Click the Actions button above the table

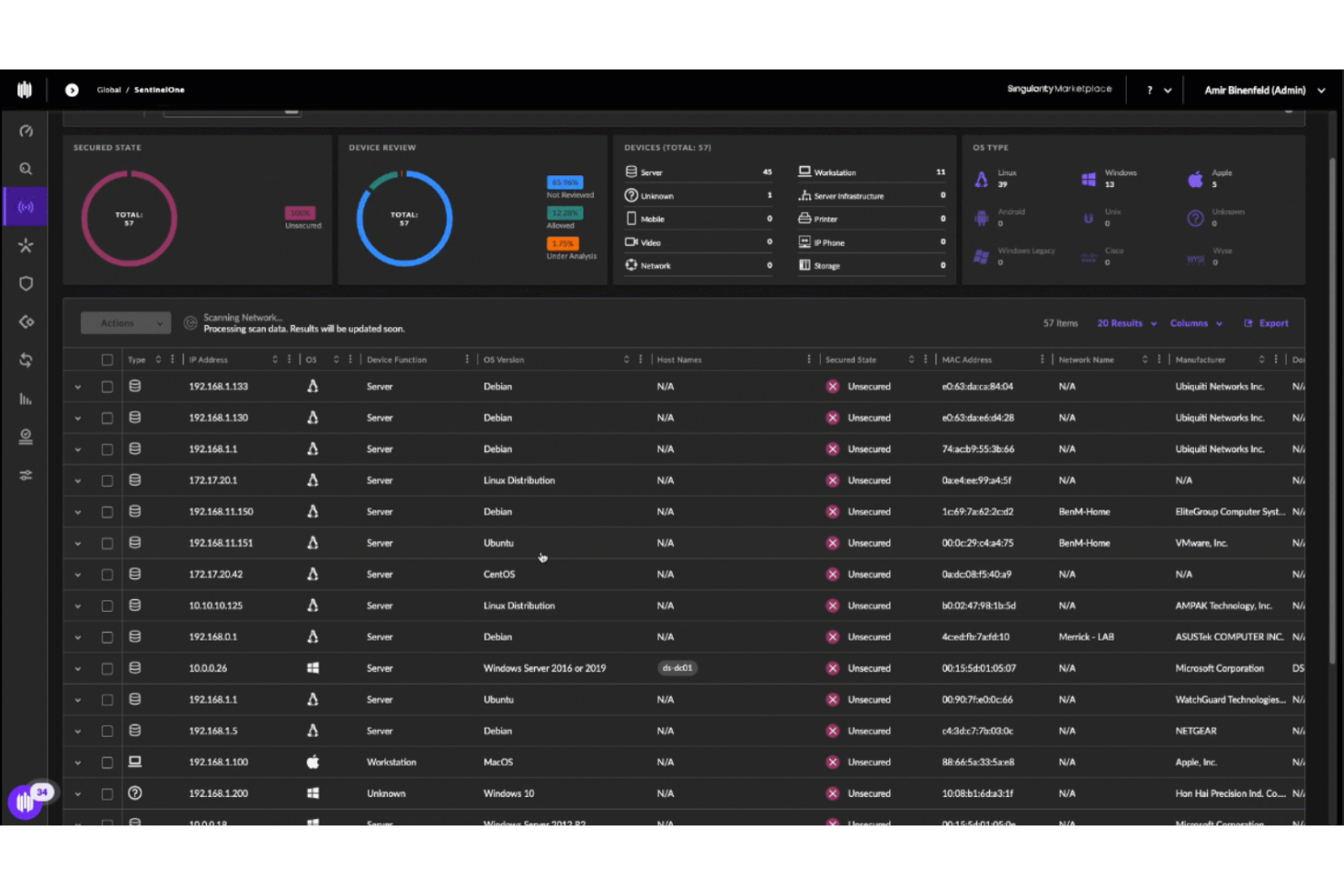tap(125, 322)
